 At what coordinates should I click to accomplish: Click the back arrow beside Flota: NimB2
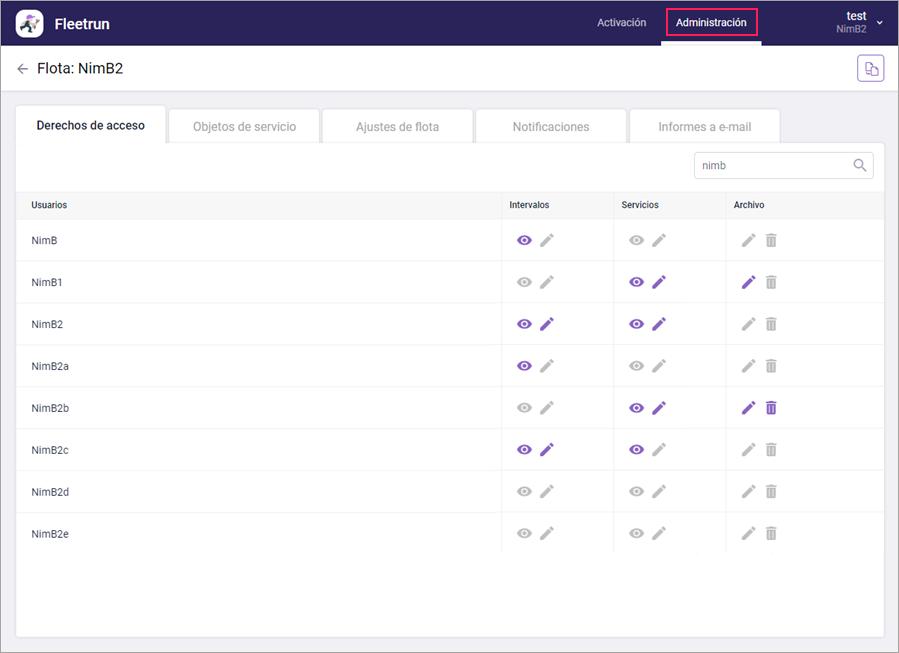[23, 69]
